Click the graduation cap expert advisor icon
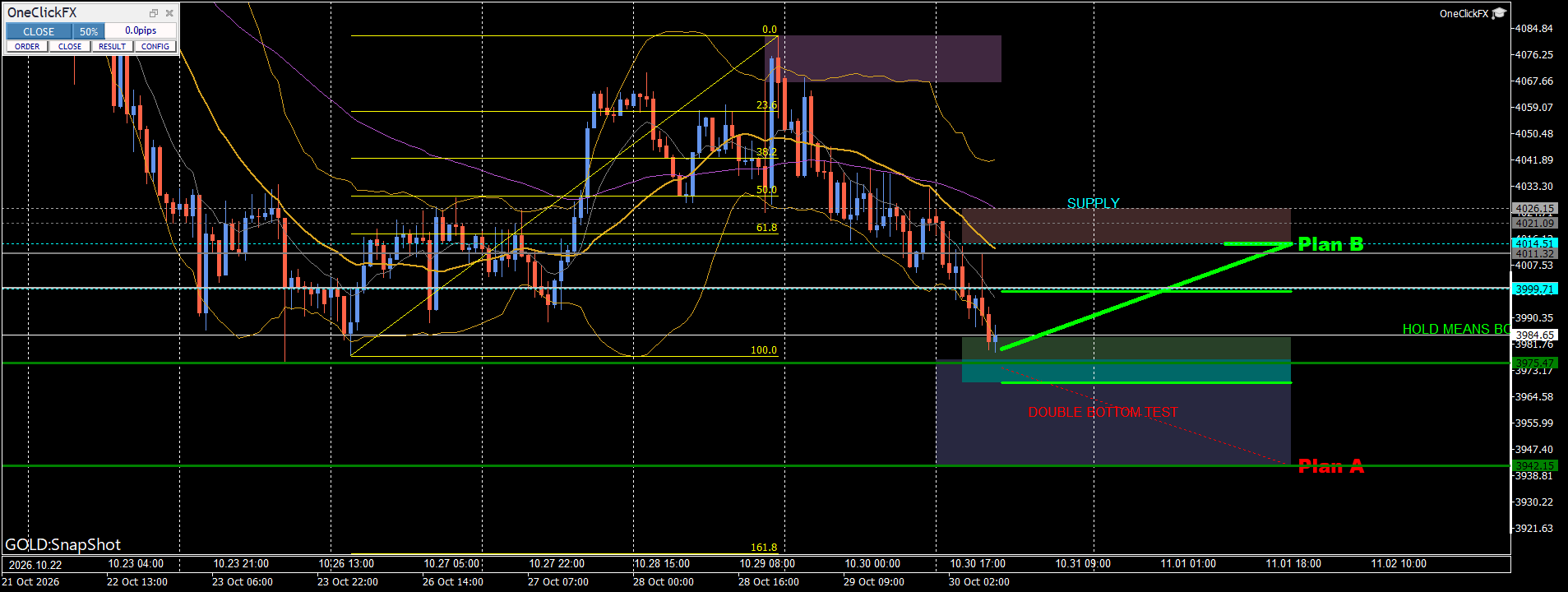Viewport: 1568px width, 592px height. click(1499, 13)
